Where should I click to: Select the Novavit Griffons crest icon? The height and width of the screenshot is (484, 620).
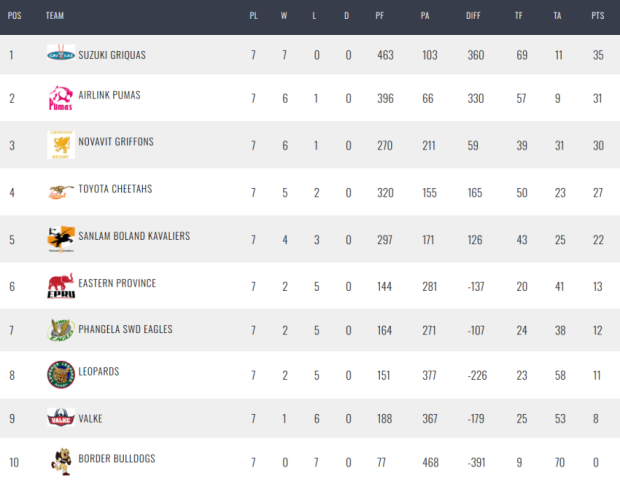(x=61, y=145)
